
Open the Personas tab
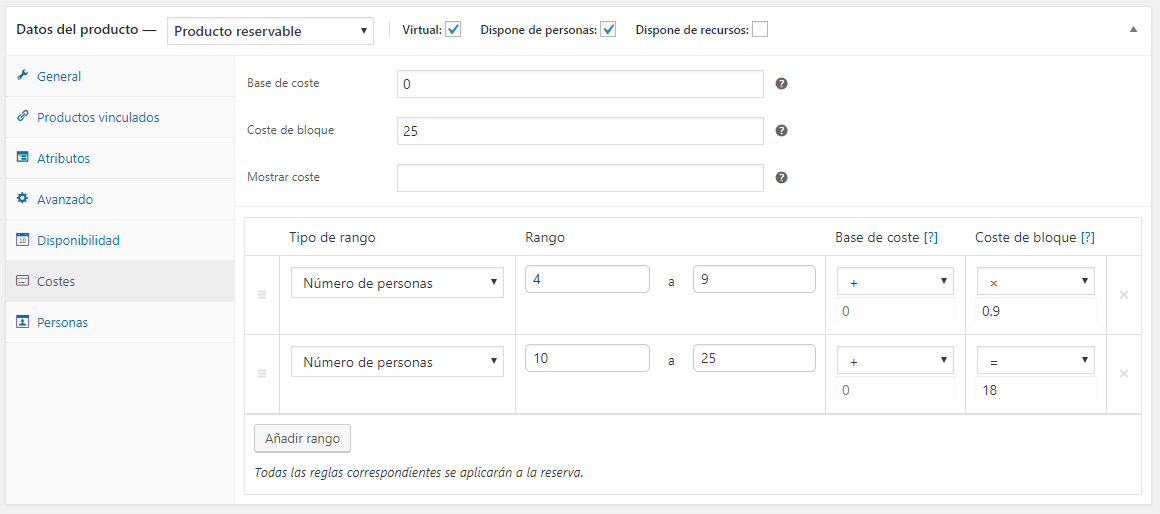(x=120, y=322)
